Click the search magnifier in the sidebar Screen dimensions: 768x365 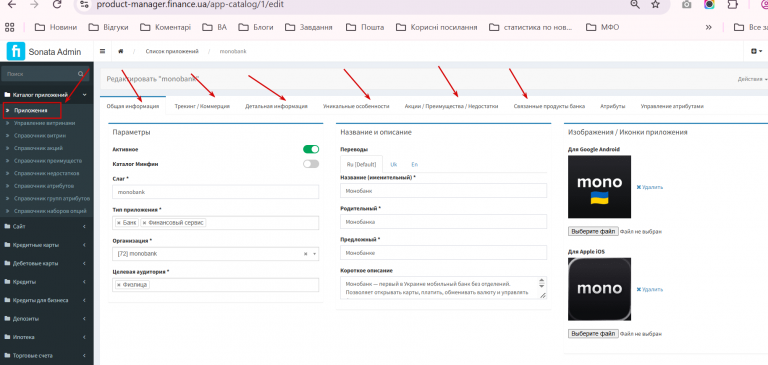(80, 74)
